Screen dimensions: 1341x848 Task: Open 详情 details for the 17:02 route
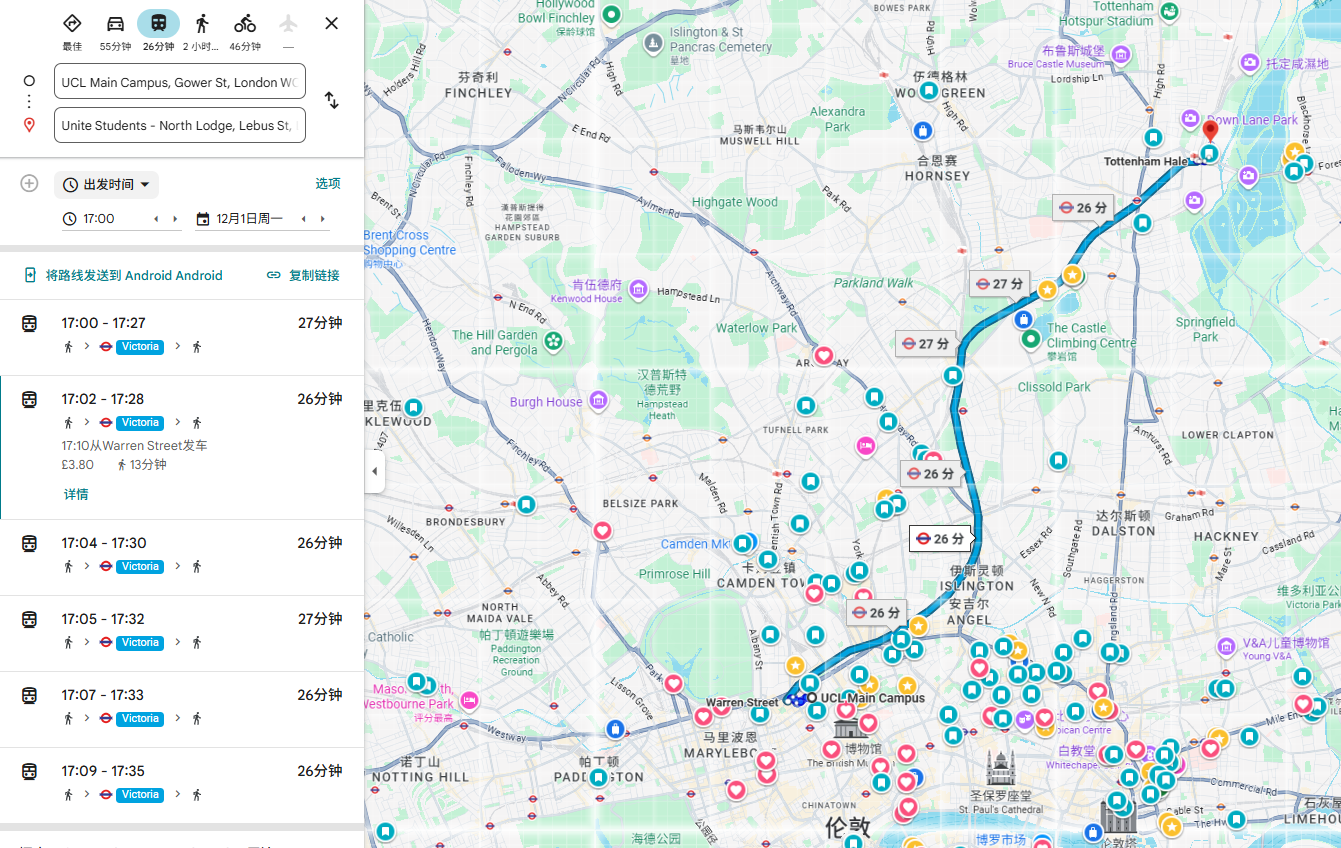(x=76, y=494)
